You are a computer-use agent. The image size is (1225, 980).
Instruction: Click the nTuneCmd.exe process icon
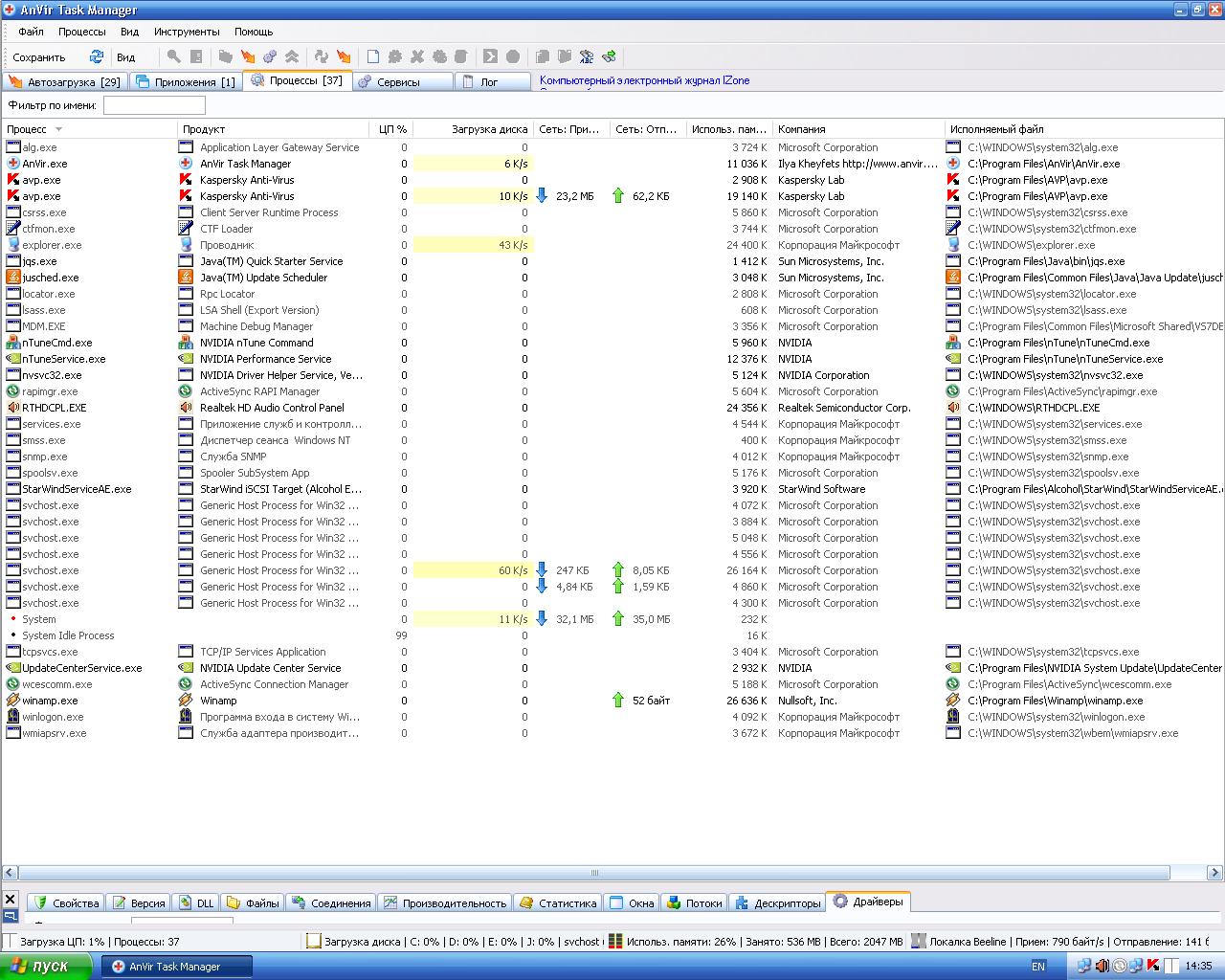[x=13, y=343]
